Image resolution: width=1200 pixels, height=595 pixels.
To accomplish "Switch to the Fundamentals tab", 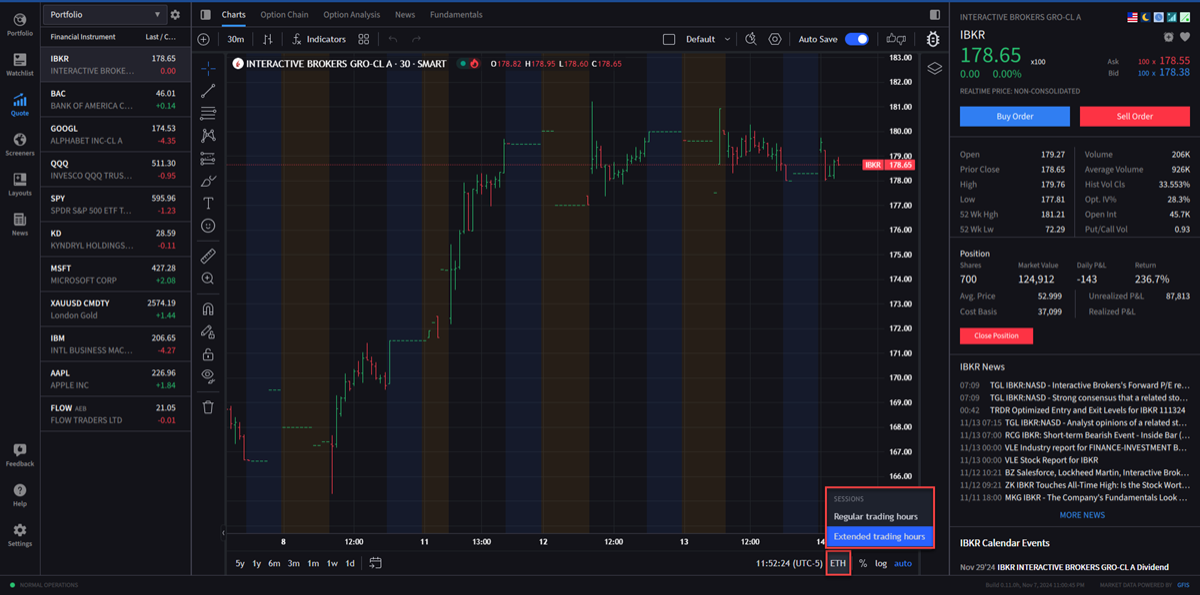I will coord(456,15).
